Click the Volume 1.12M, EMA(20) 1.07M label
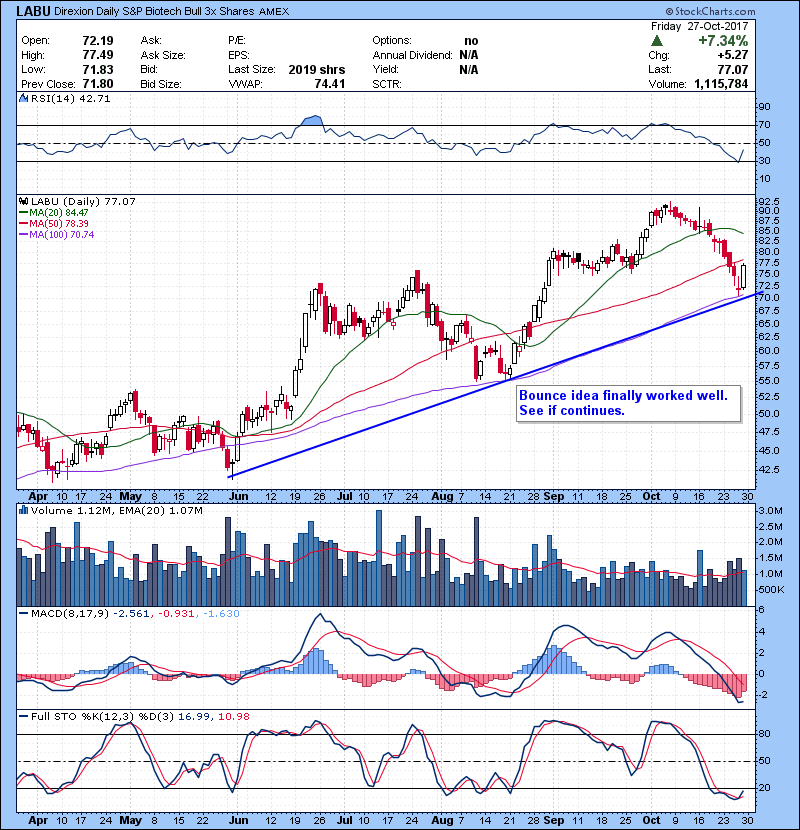This screenshot has width=800, height=830. coord(116,511)
